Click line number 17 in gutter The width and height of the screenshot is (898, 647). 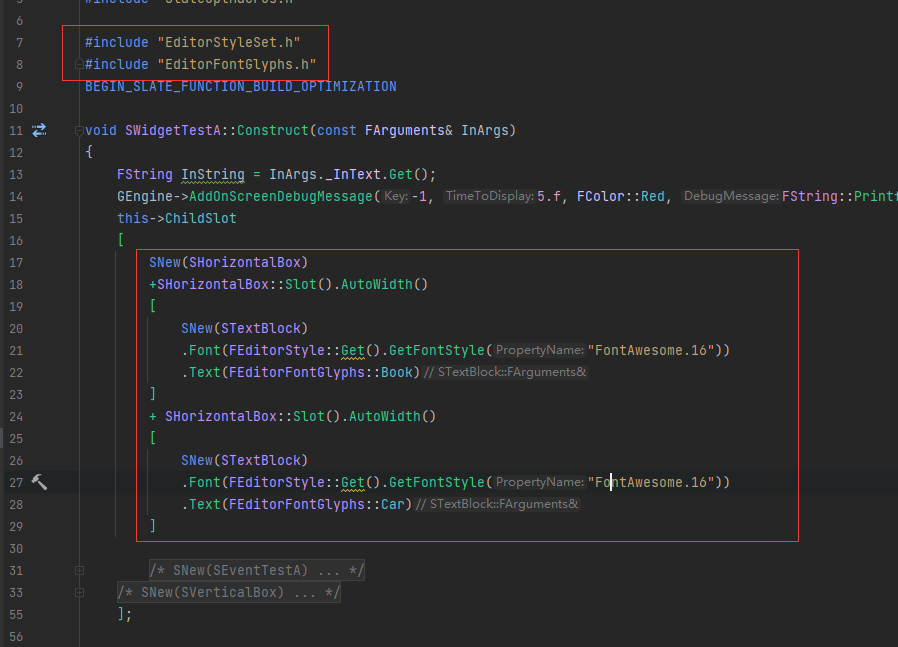[15, 262]
